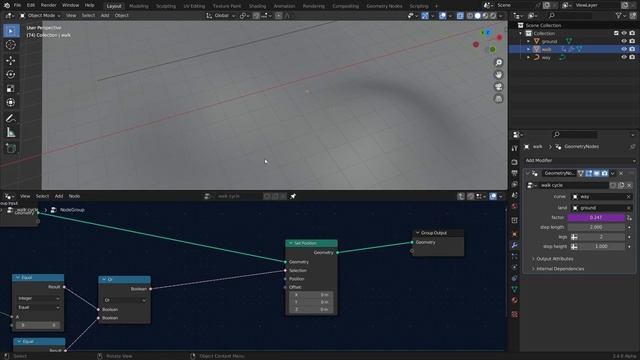This screenshot has height=360, width=640.
Task: Open node editor Node menu
Action: [x=74, y=196]
